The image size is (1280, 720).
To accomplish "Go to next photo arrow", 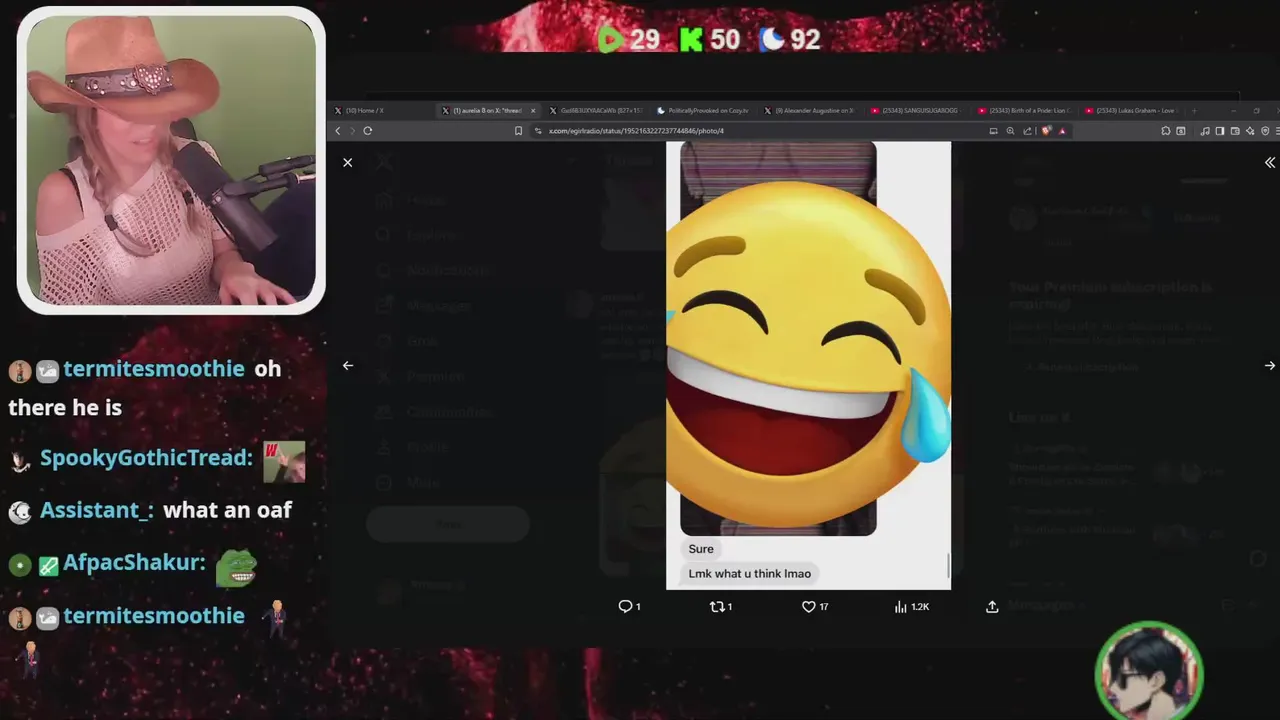I will coord(1270,366).
